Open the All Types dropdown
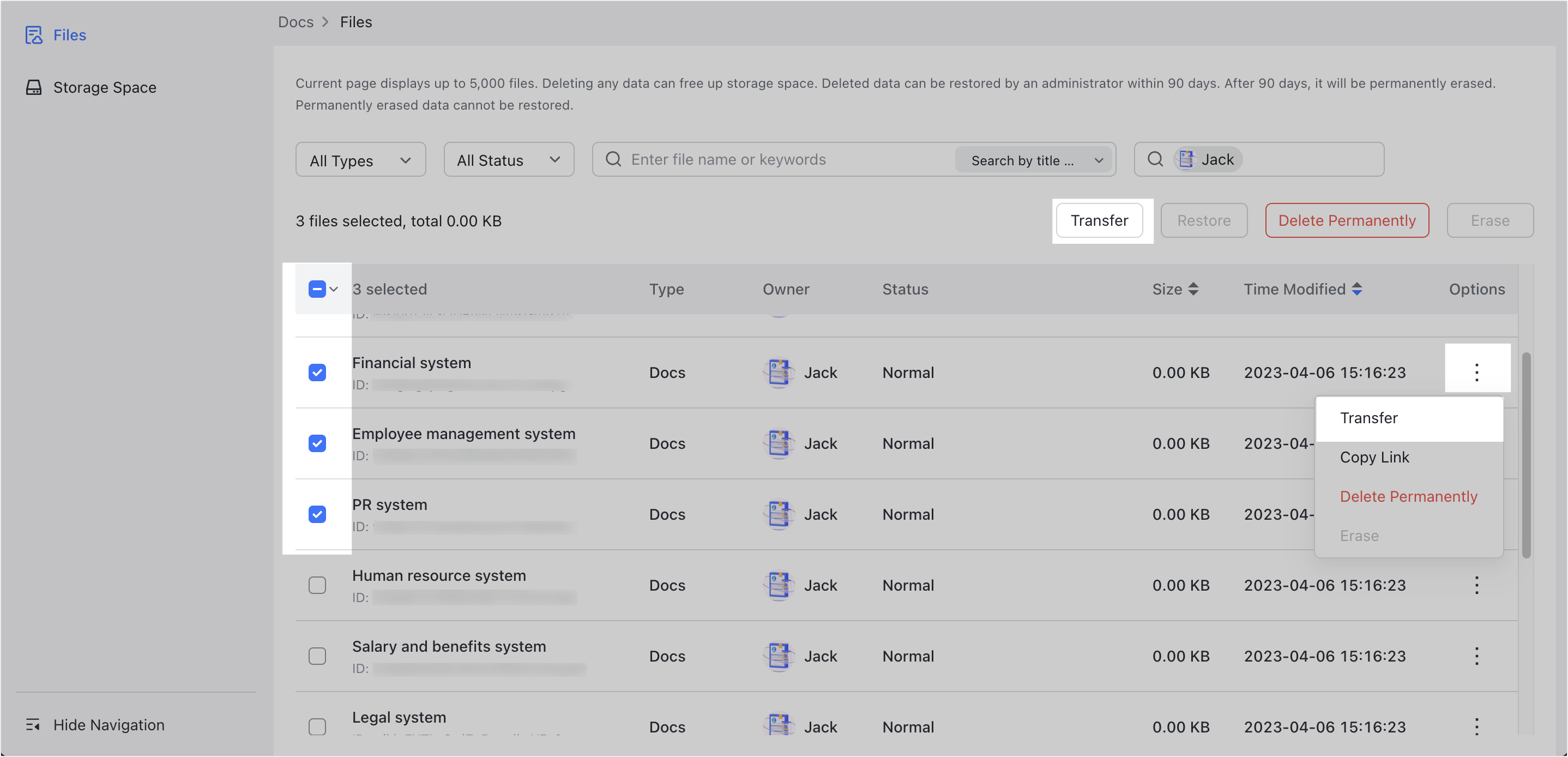Viewport: 1568px width, 757px height. pos(360,160)
